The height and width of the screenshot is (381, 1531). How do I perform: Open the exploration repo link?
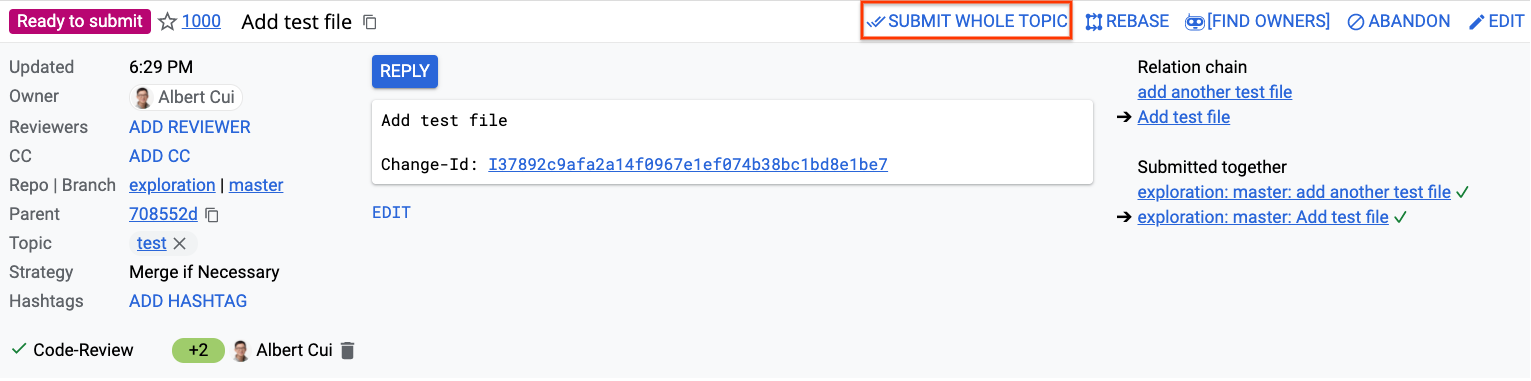[x=172, y=185]
